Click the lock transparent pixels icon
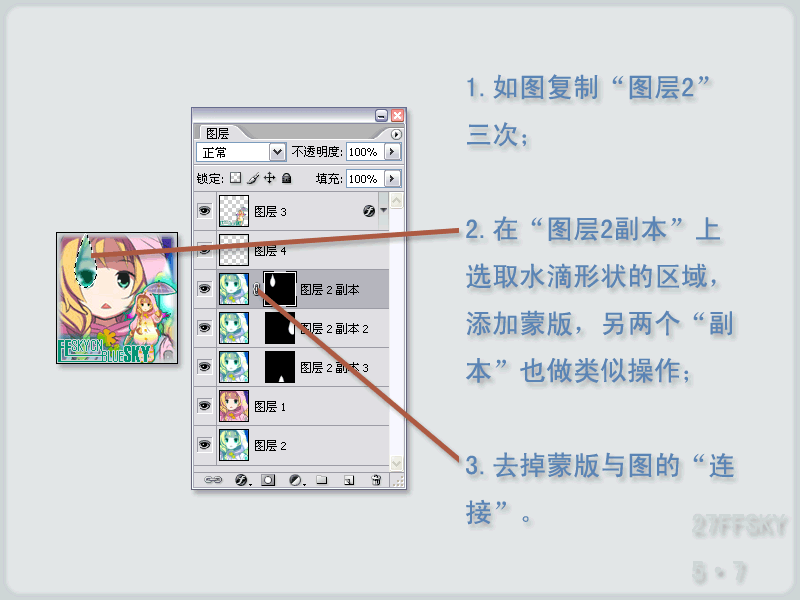 (235, 178)
